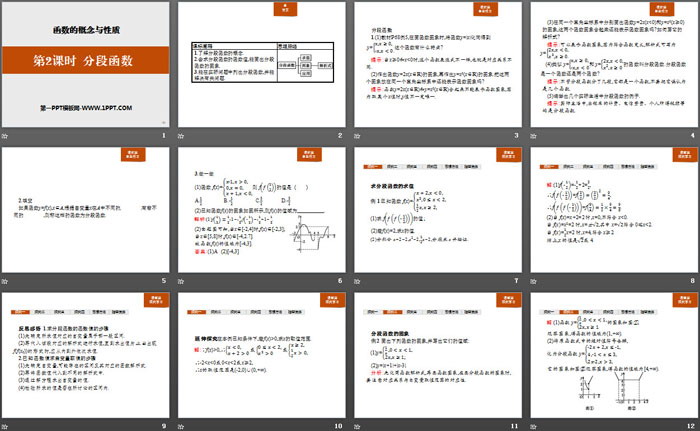
Task: Select slide 6 thumbnail with wave graph
Action: click(x=262, y=210)
